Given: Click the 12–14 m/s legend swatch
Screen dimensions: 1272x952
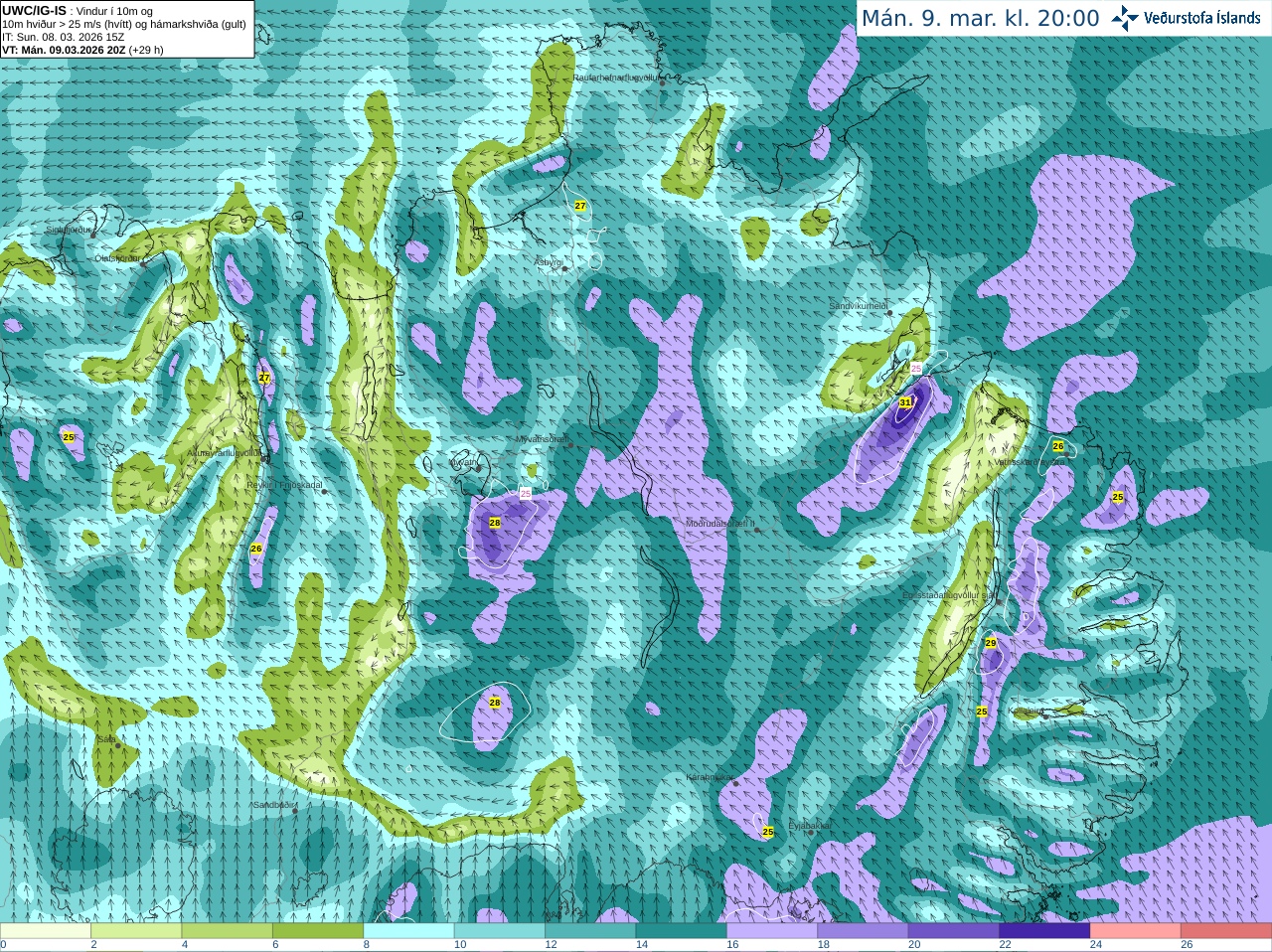Looking at the screenshot, I should point(590,930).
